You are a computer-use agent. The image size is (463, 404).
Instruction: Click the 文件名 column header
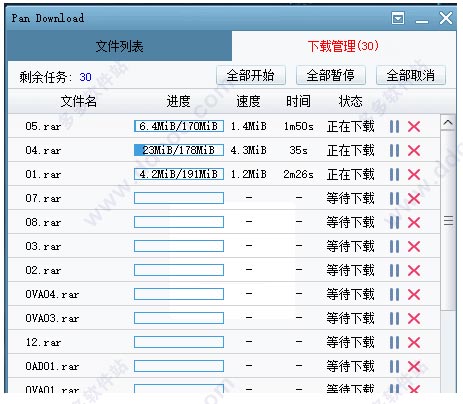coord(79,101)
